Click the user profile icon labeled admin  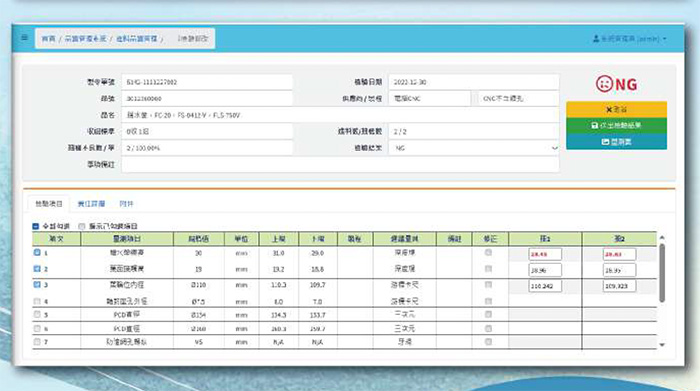pyautogui.click(x=596, y=39)
